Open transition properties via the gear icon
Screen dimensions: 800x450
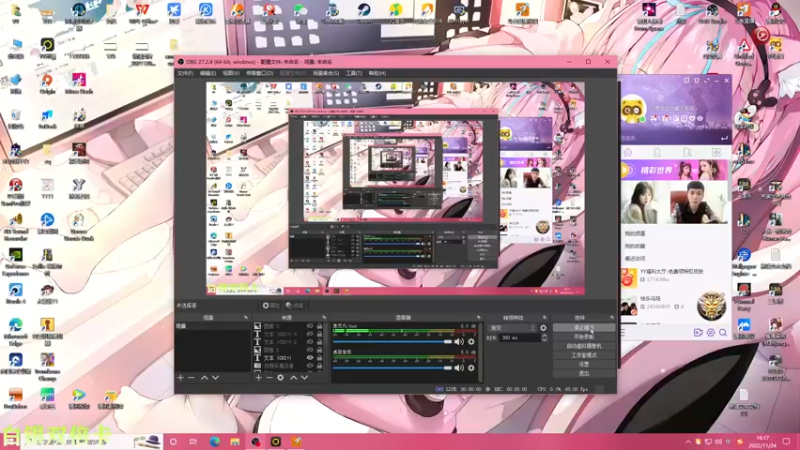pos(543,328)
